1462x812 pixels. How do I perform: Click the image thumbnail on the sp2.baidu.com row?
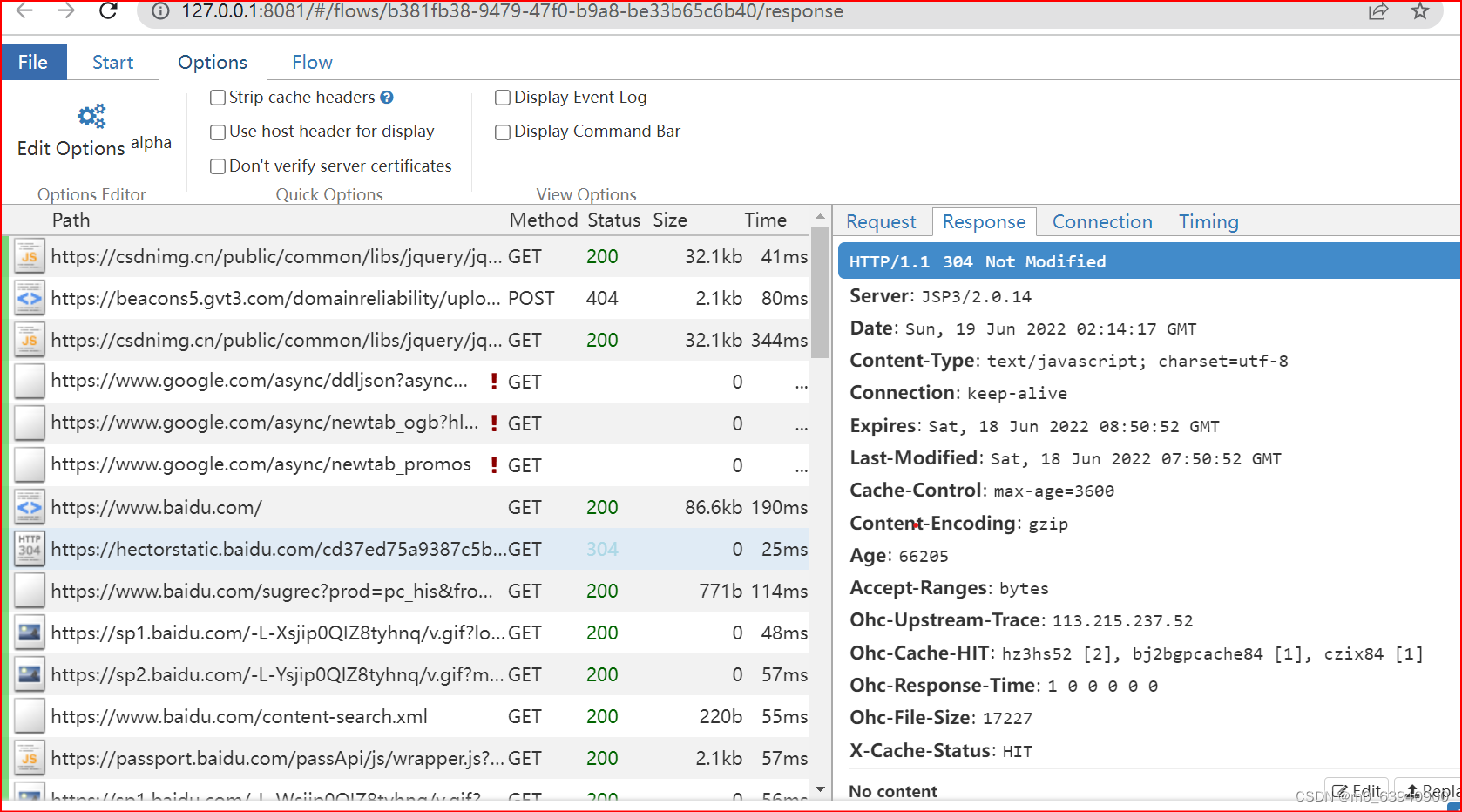tap(29, 674)
